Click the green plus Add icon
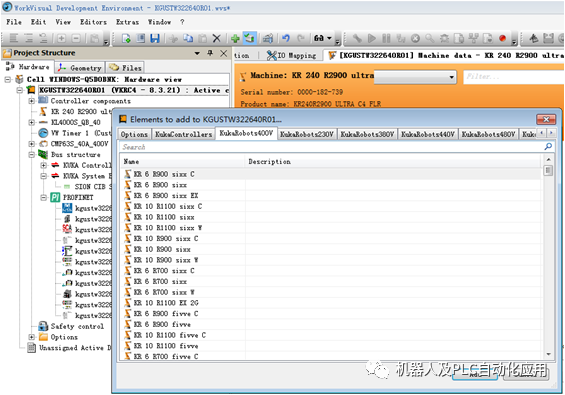 point(235,38)
